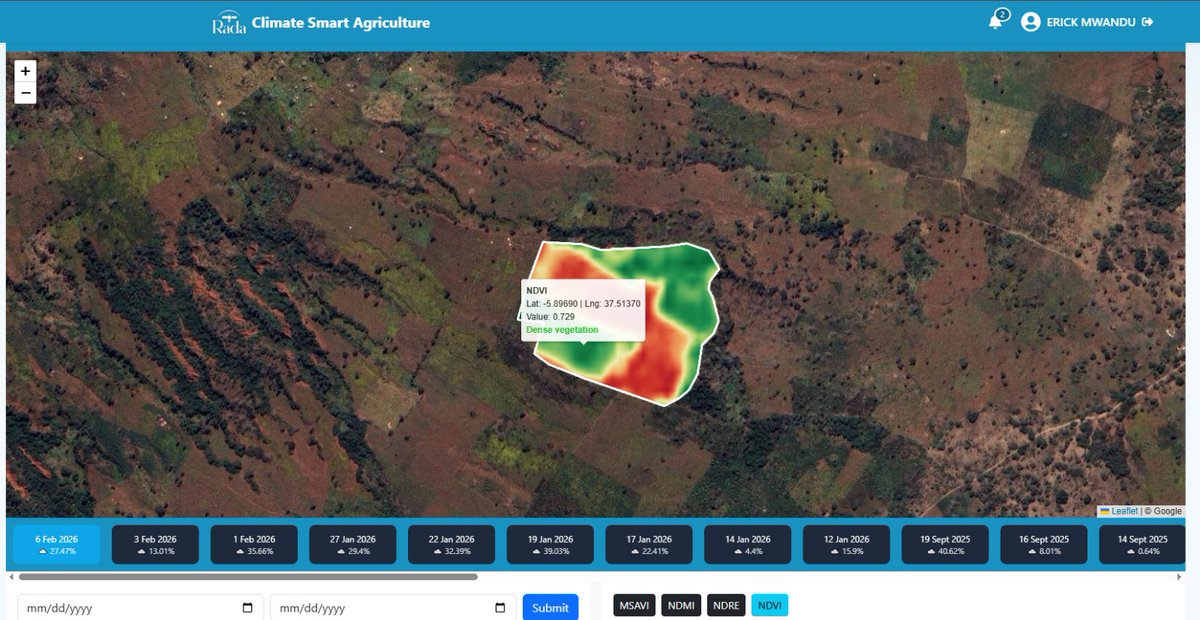
Task: Click the second date input field
Action: coord(393,608)
